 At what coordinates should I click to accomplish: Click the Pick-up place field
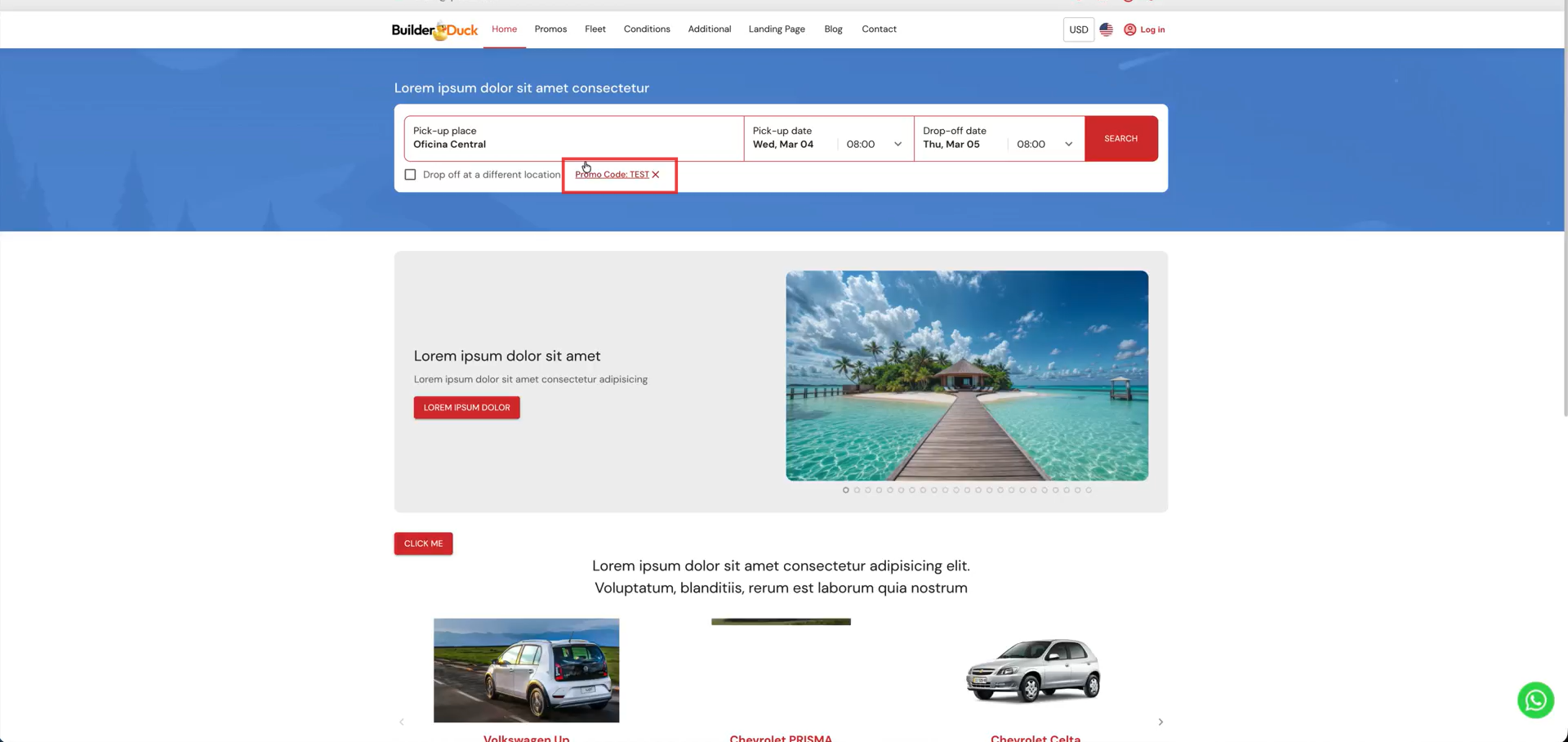[x=573, y=138]
